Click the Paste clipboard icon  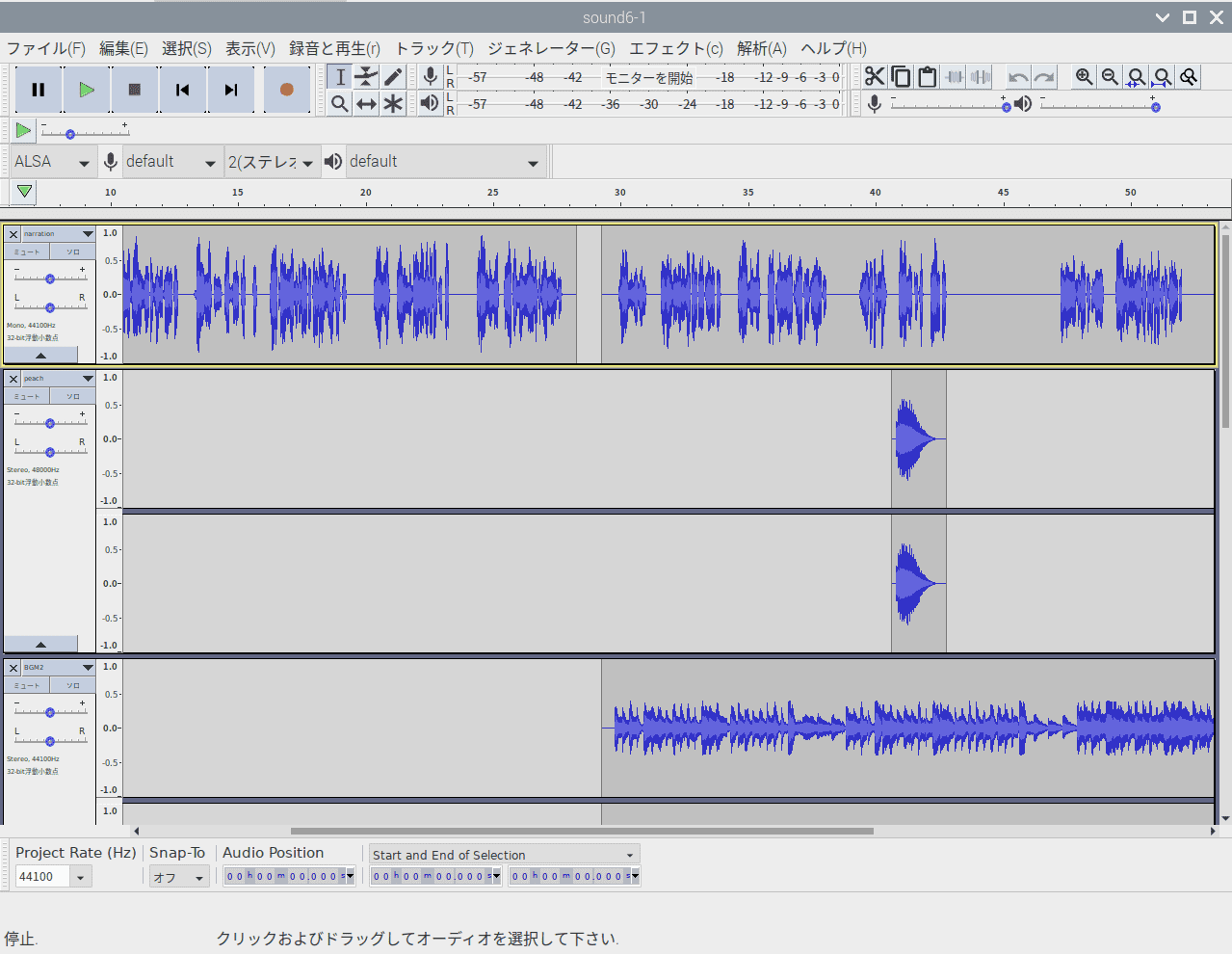coord(927,77)
